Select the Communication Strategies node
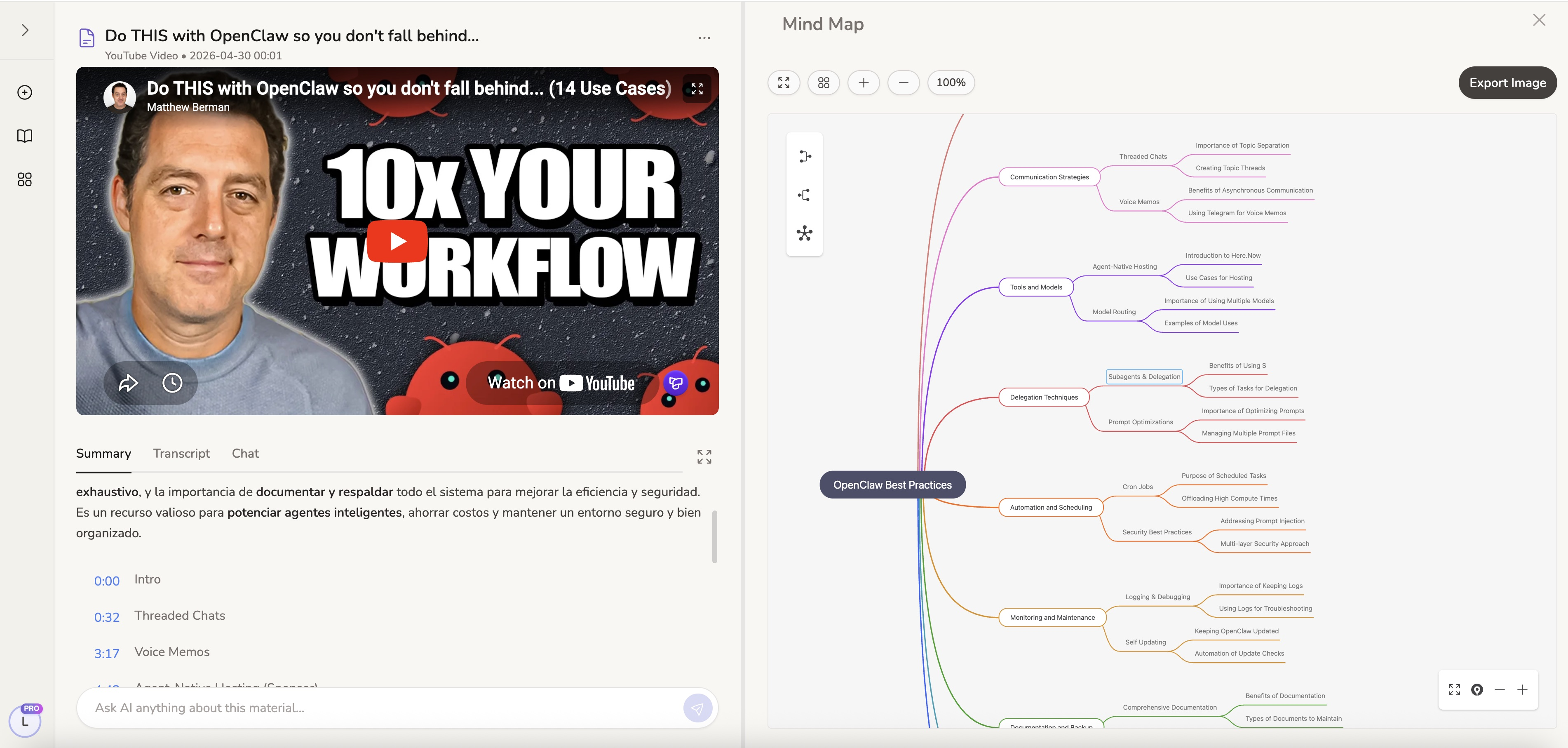 [x=1049, y=177]
